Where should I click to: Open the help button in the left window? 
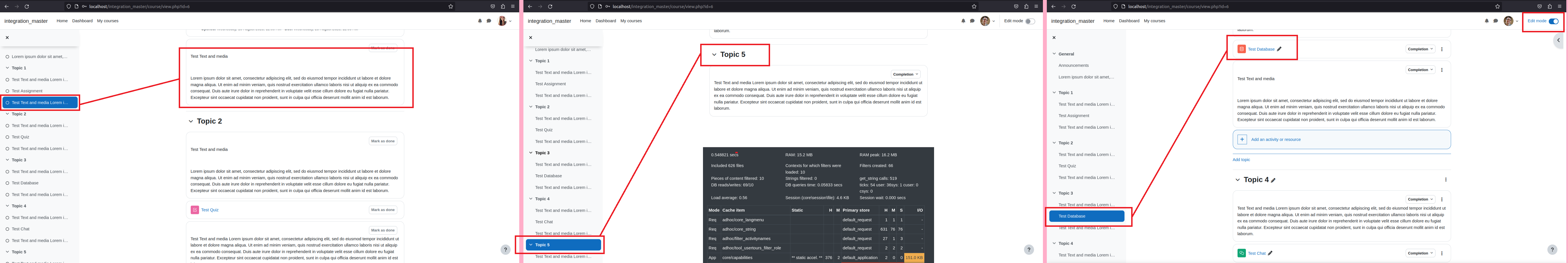(505, 250)
